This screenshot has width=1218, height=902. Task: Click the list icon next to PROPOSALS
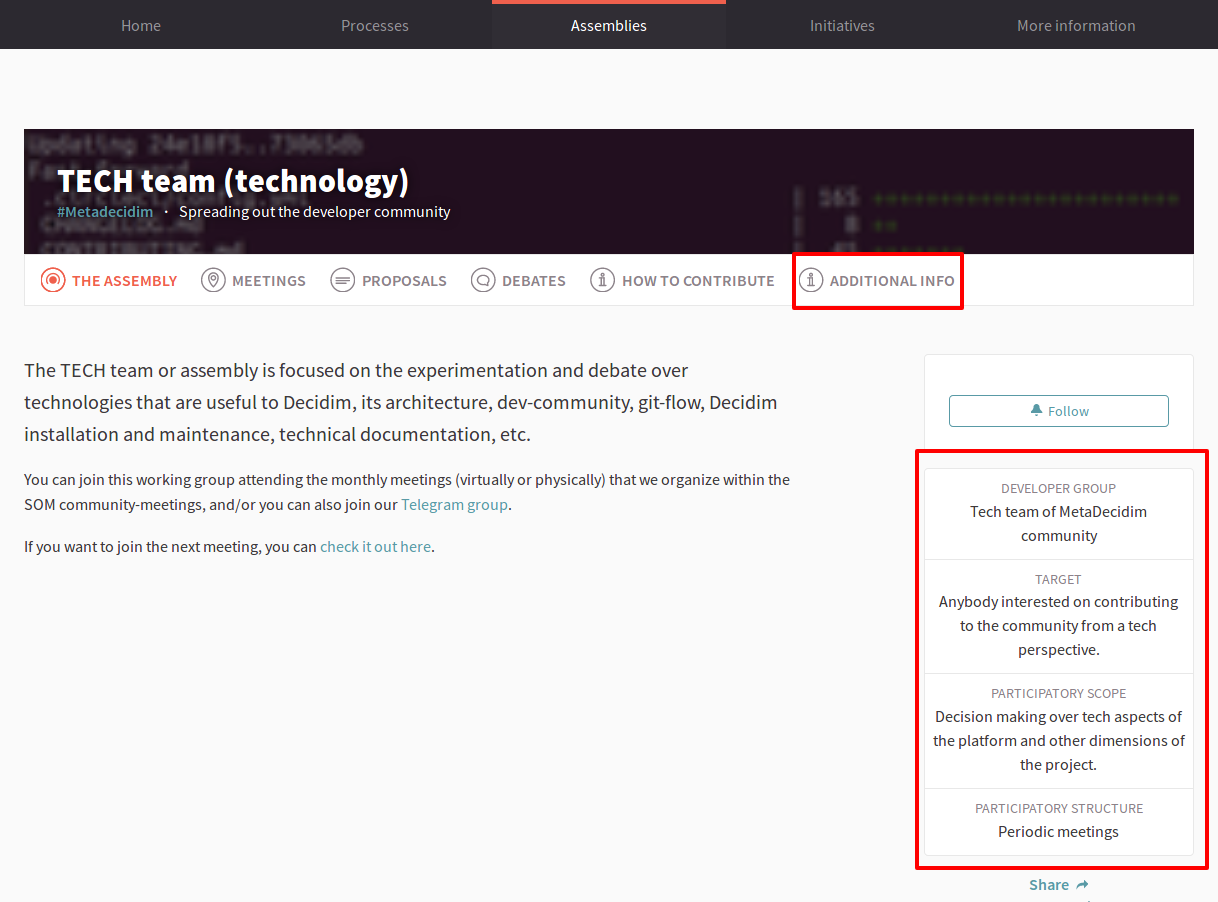[342, 280]
